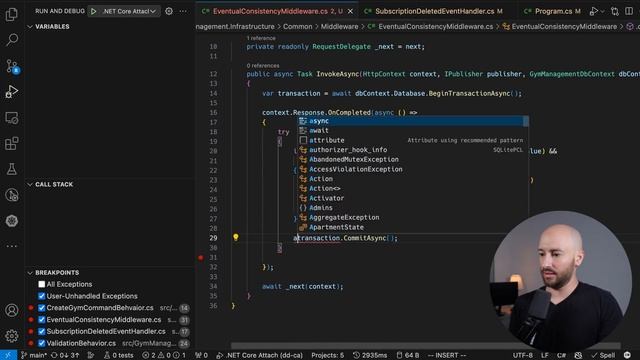The image size is (640, 360).
Task: Open Run and Debug more actions menu
Action: pos(183,11)
